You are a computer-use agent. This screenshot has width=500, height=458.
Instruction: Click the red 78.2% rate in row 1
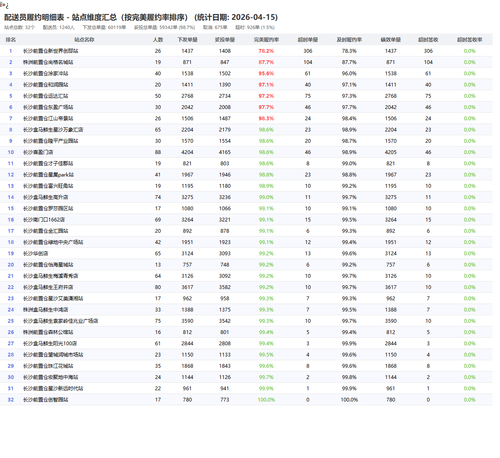(x=266, y=51)
